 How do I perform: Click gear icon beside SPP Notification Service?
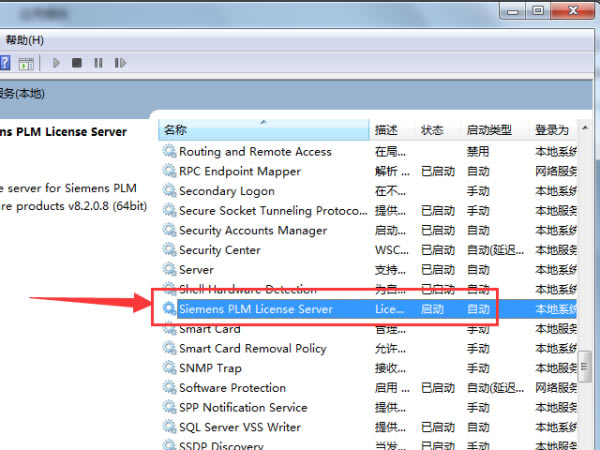(169, 407)
